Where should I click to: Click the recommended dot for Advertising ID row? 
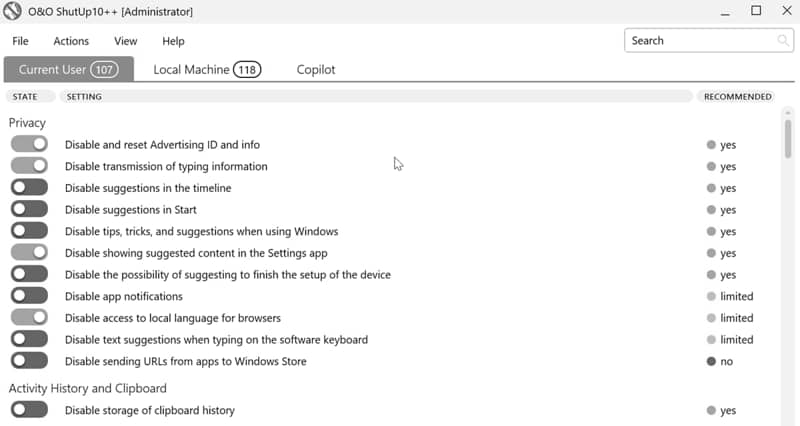(711, 145)
